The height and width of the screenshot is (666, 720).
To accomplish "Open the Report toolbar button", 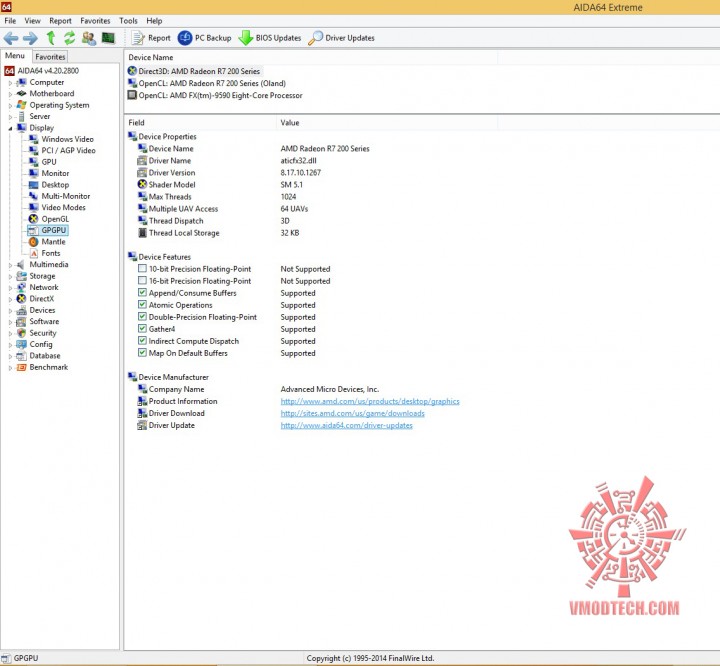I will pyautogui.click(x=151, y=38).
